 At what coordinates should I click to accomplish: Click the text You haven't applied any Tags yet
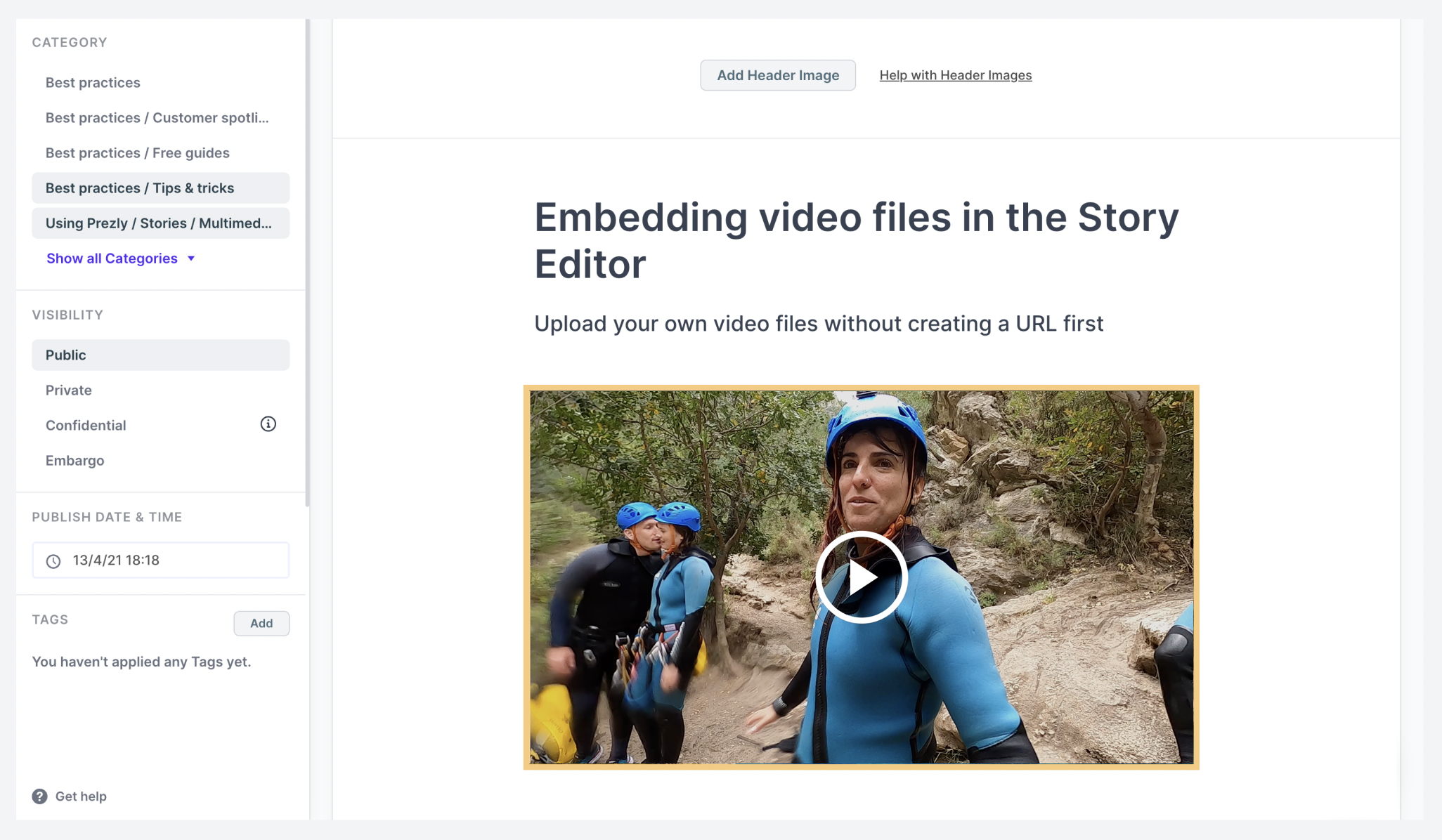(x=141, y=662)
